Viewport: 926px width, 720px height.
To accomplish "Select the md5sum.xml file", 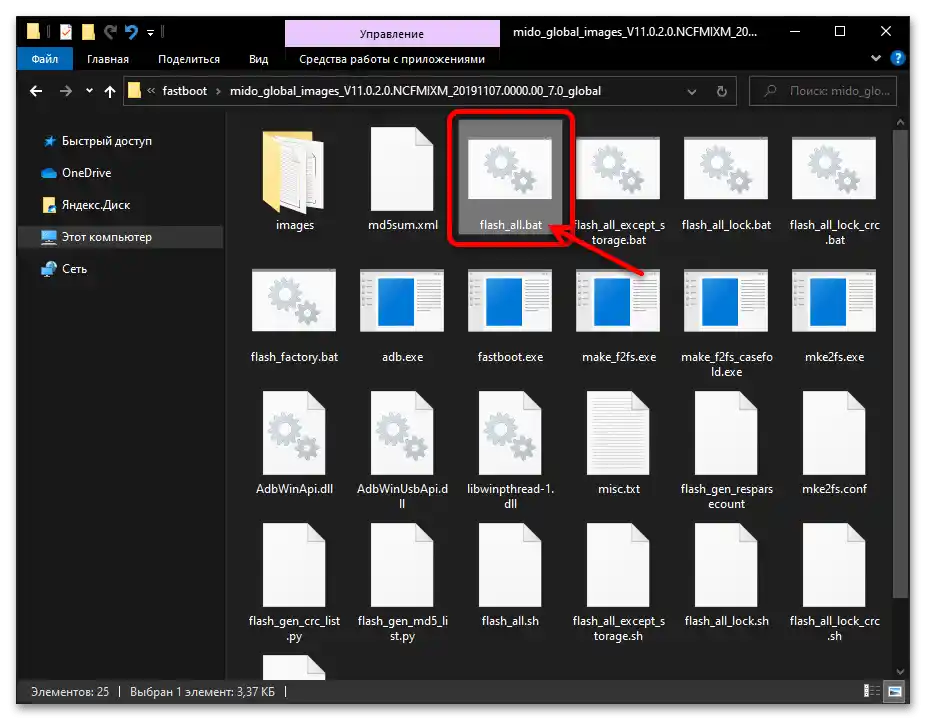I will click(403, 180).
